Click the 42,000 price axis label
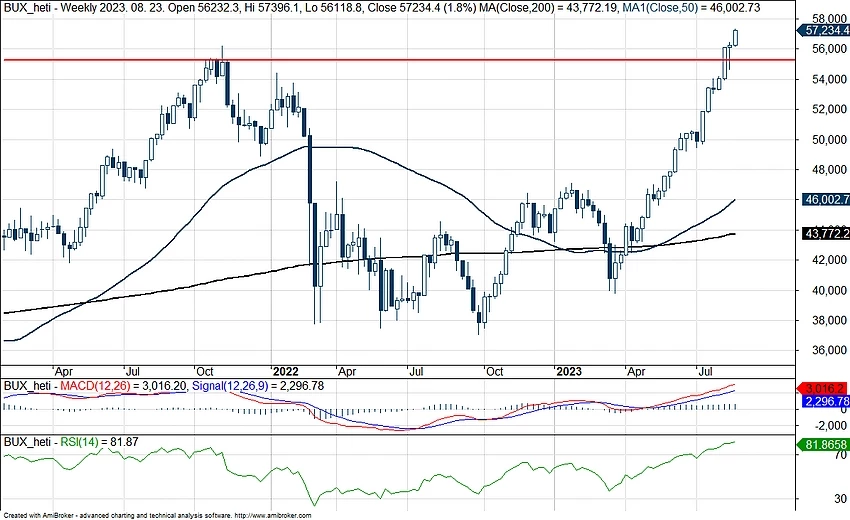Screen dimensions: 850x520 pos(829,260)
